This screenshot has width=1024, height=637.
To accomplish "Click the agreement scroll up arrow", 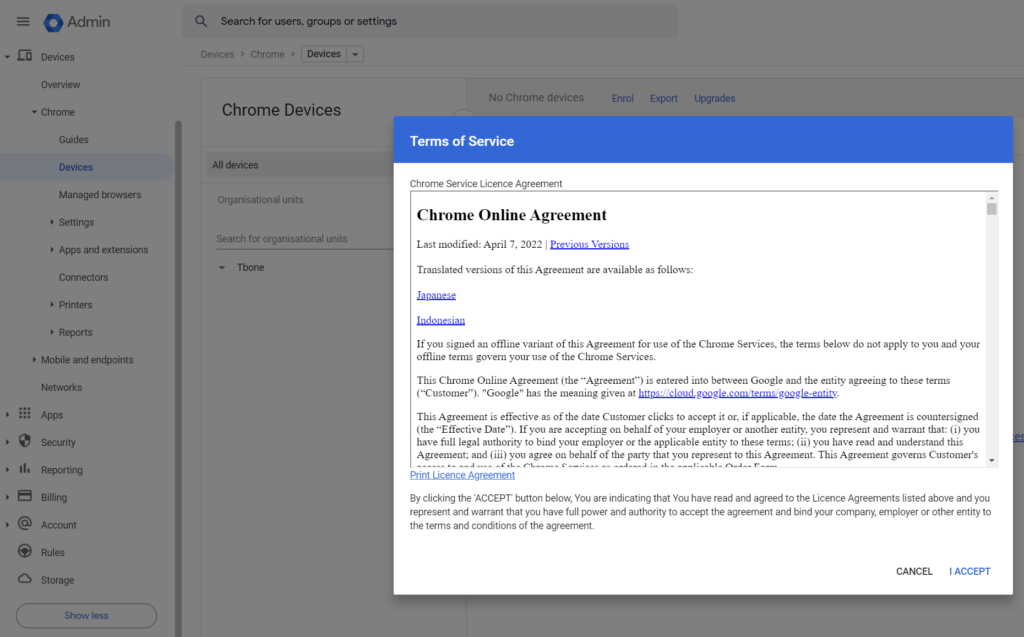I will (991, 197).
